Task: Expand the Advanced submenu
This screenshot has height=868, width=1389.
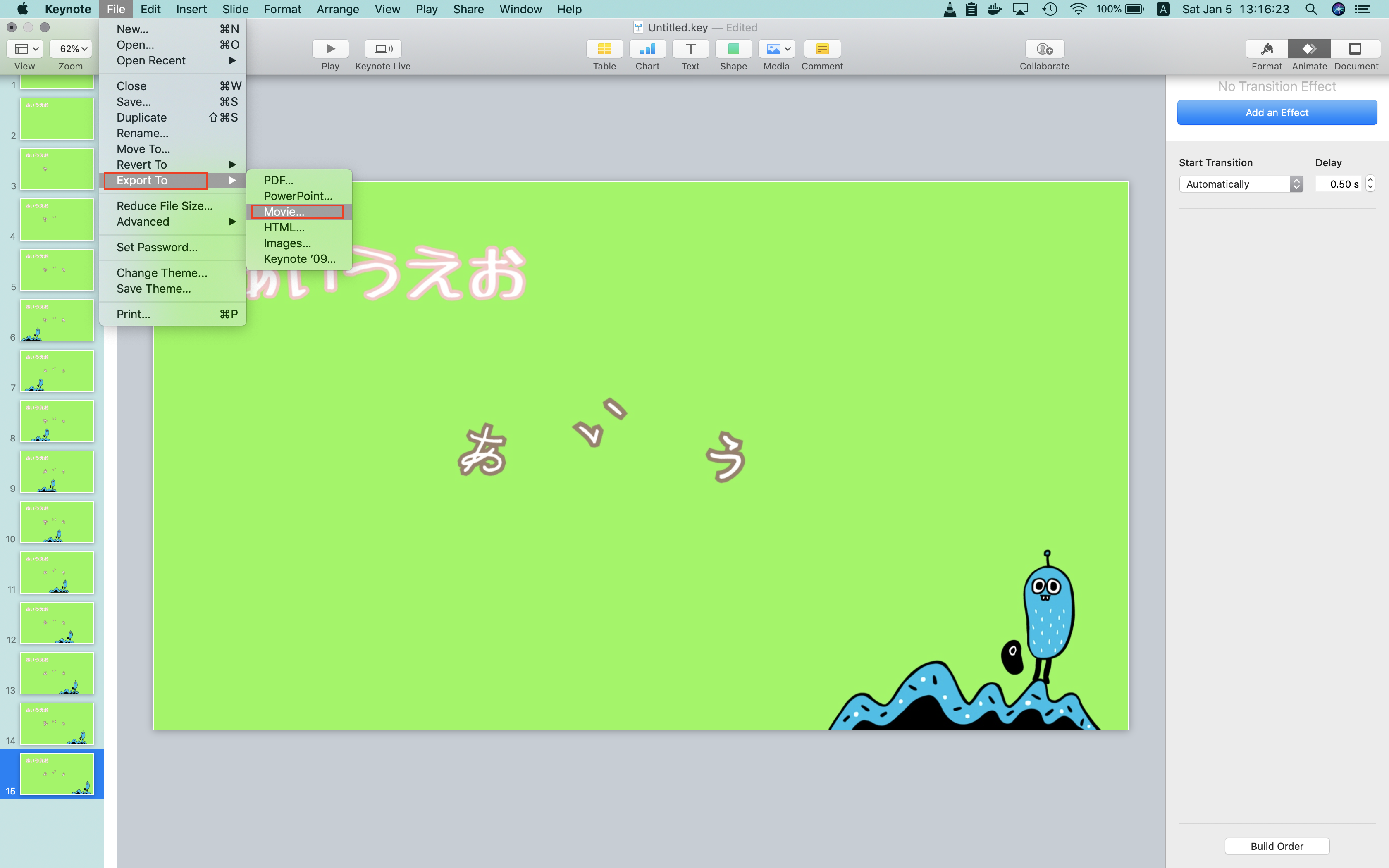Action: (173, 222)
